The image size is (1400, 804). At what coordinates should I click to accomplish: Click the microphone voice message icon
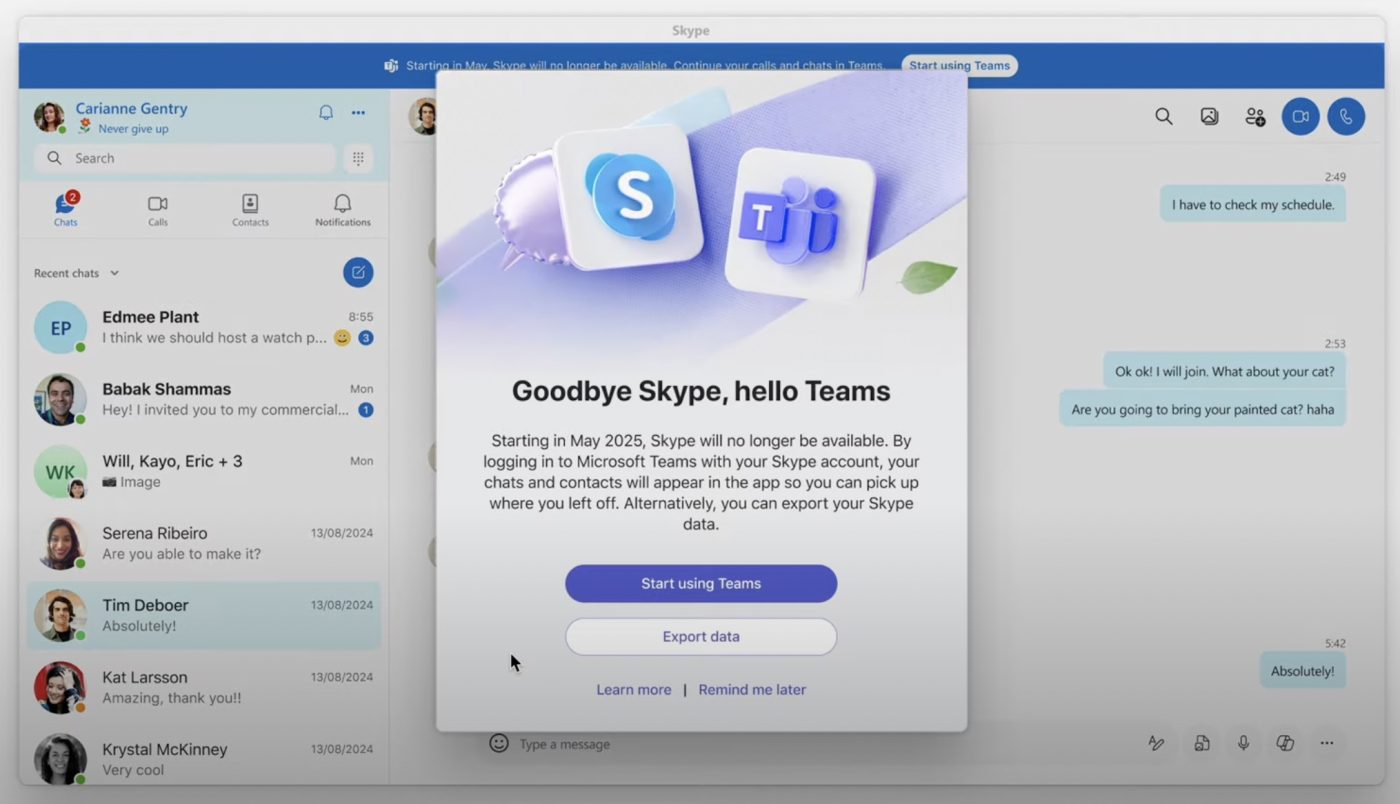click(x=1243, y=743)
